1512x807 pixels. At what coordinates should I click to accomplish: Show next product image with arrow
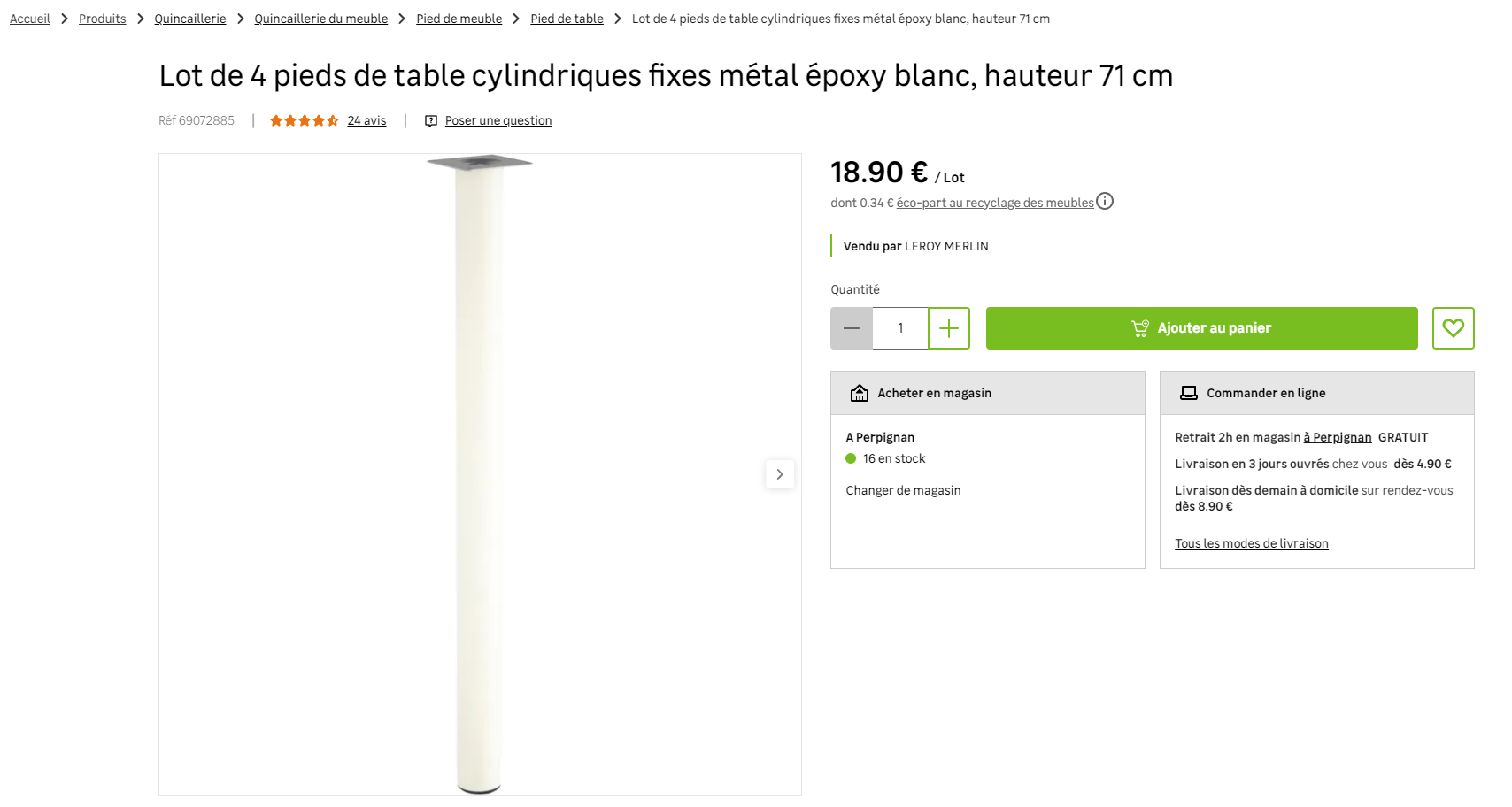pyautogui.click(x=779, y=474)
